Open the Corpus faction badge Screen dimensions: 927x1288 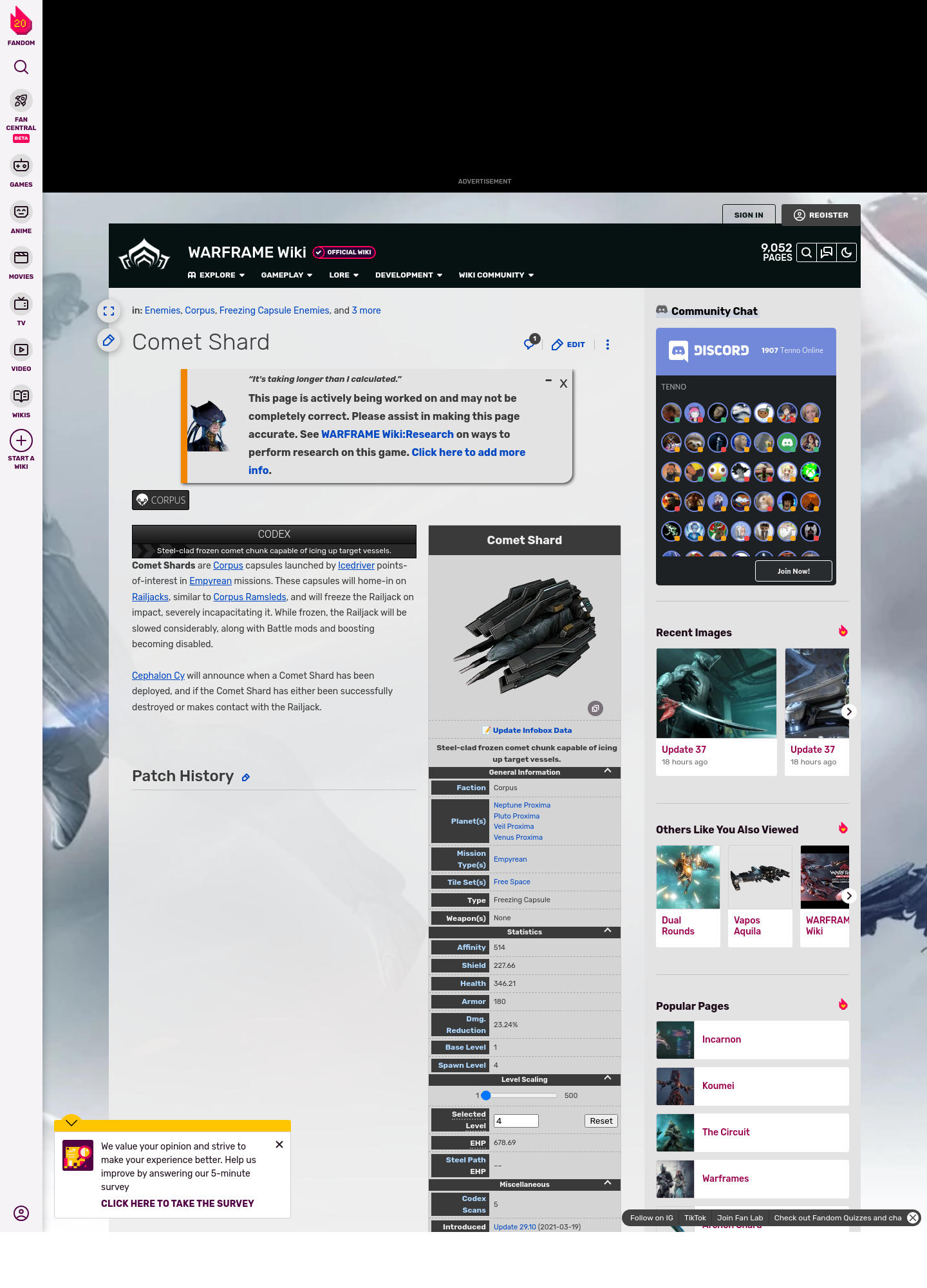pyautogui.click(x=160, y=500)
